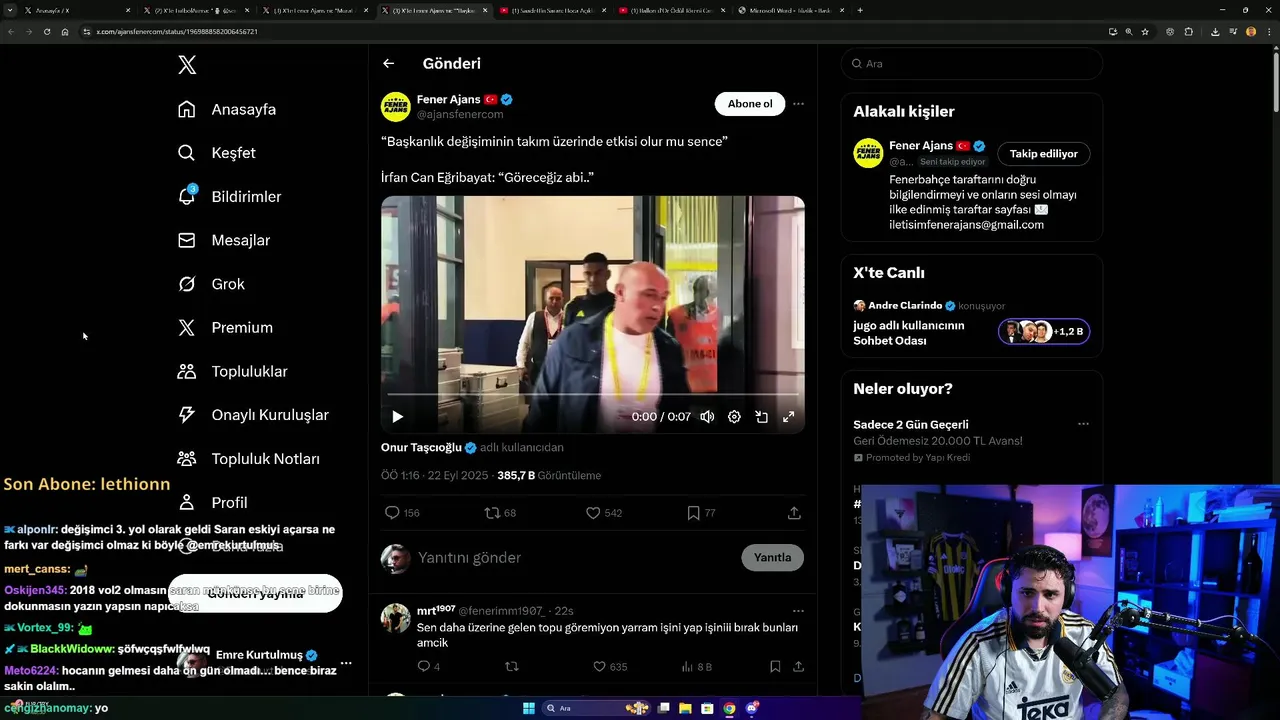This screenshot has height=720, width=1280.
Task: Switch to the first YouTube browser tab
Action: point(552,10)
